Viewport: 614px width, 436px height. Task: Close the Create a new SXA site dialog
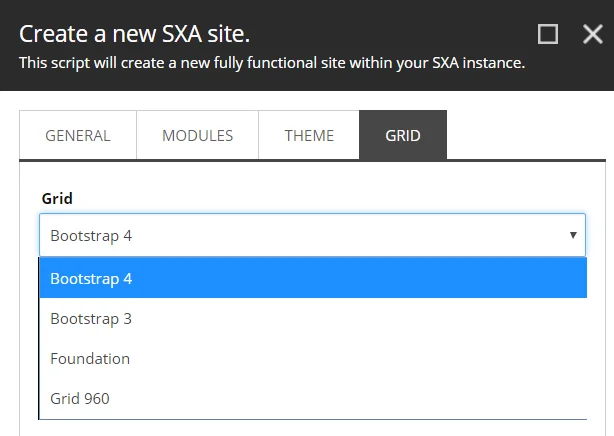coord(593,34)
